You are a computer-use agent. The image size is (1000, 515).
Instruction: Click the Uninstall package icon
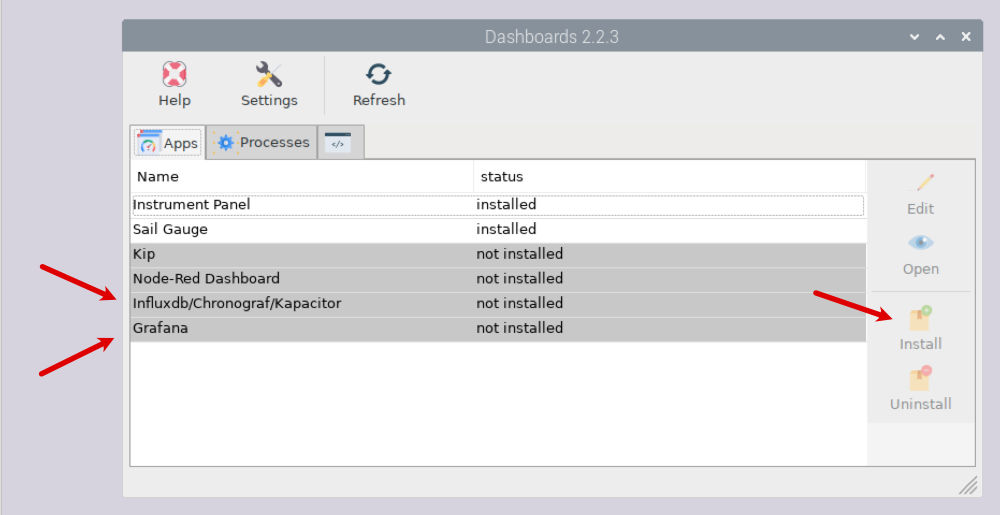(920, 379)
